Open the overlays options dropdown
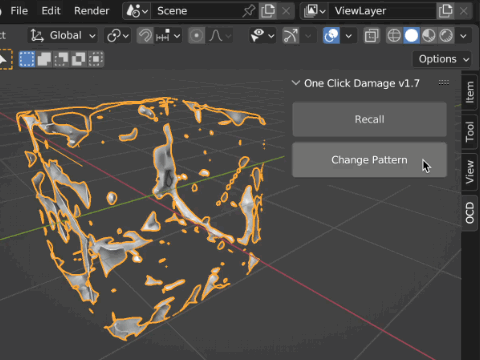Viewport: 480px width, 360px height. tap(349, 35)
